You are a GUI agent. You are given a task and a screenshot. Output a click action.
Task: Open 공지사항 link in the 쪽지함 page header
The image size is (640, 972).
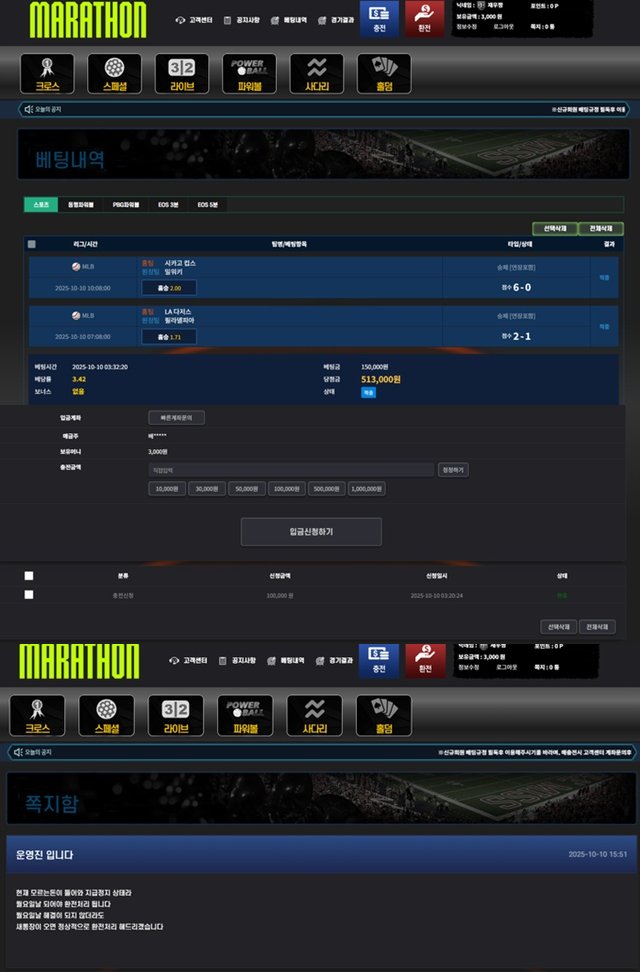click(x=237, y=661)
